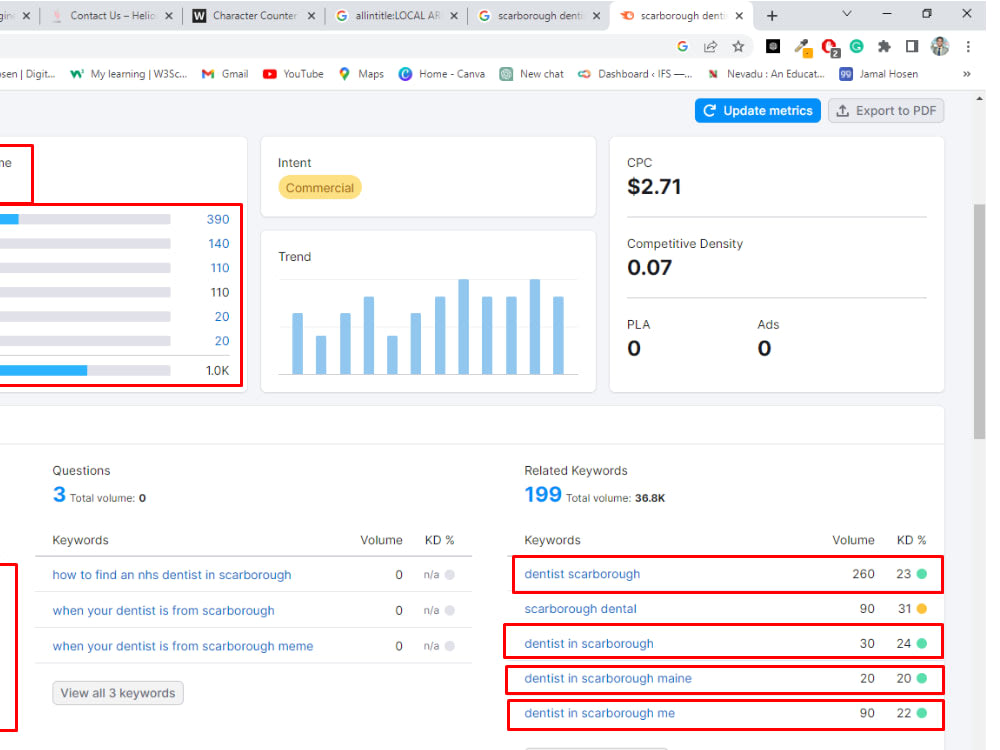Click View all 3 keywords button
The image size is (1000, 750).
(117, 693)
